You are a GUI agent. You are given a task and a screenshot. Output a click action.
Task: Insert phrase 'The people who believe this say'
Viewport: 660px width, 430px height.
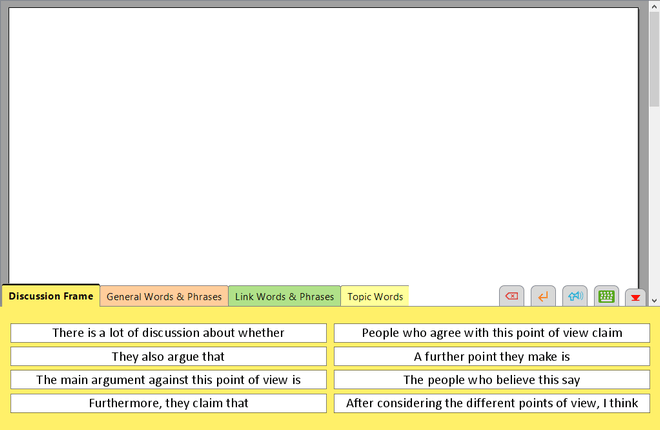point(492,380)
